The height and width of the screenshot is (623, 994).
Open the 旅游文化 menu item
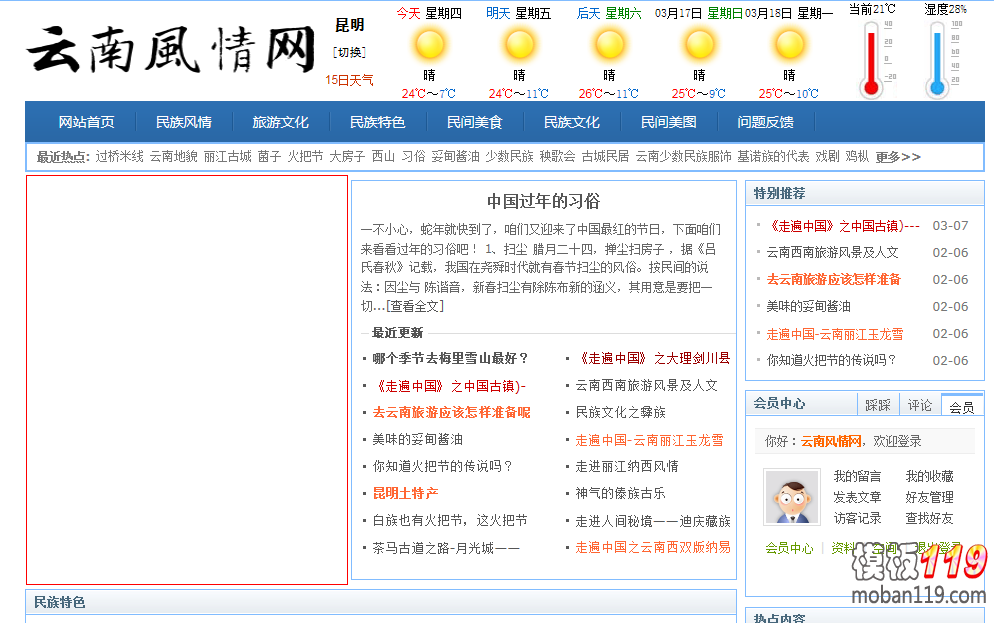pos(281,122)
